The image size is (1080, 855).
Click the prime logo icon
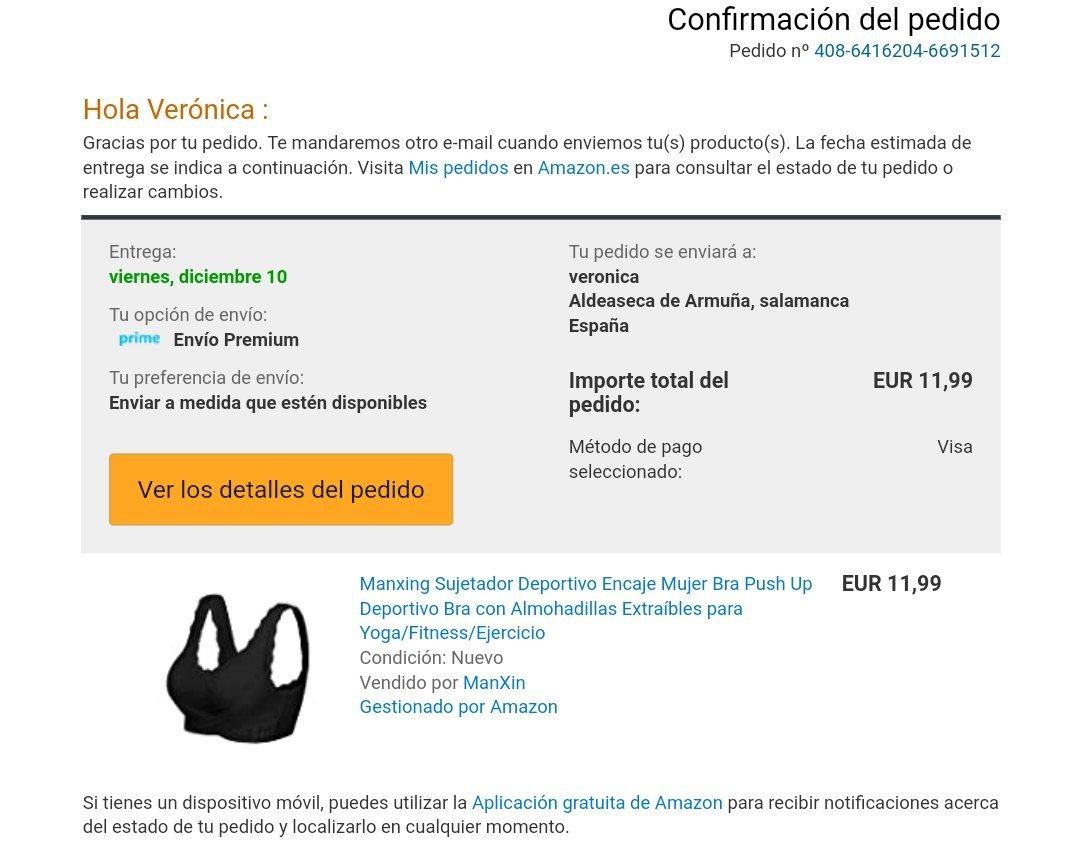click(x=139, y=338)
